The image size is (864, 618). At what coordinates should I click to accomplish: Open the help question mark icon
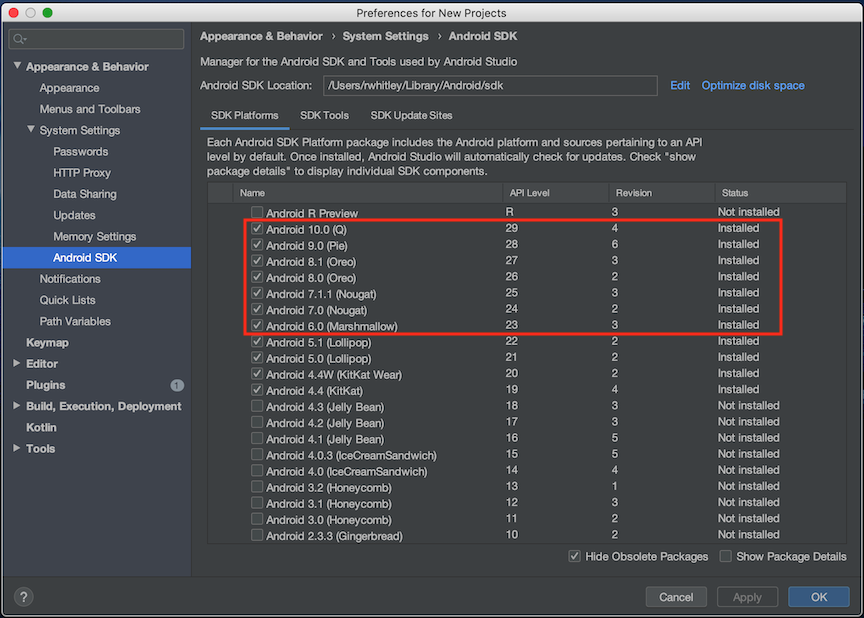click(23, 596)
